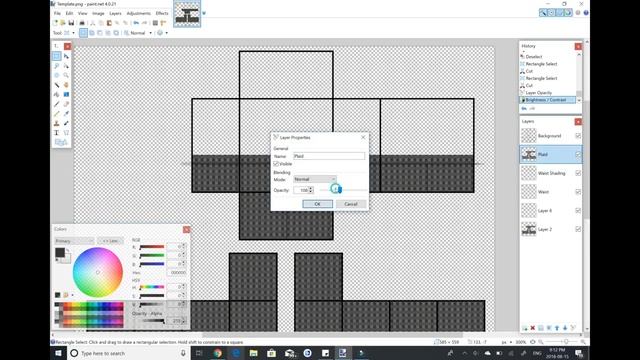
Task: Toggle visibility checkbox of Layer 4
Action: (x=578, y=211)
